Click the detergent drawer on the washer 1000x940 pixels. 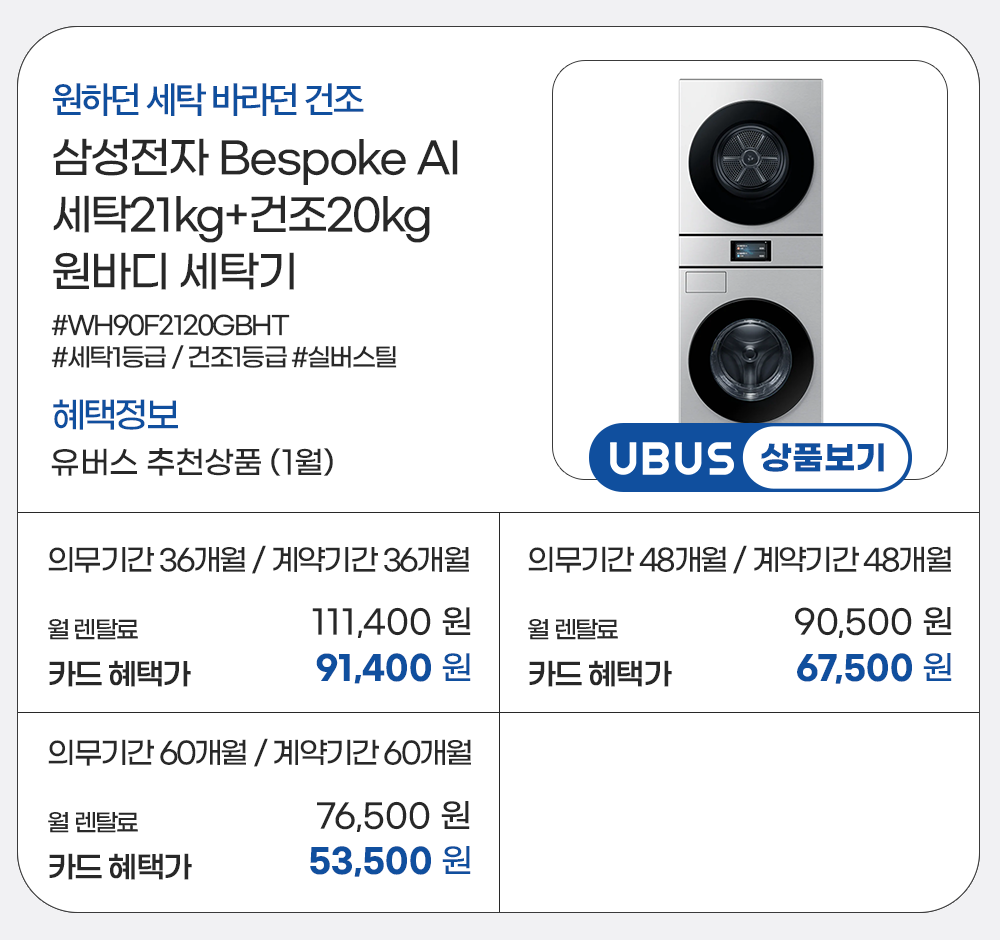[706, 282]
